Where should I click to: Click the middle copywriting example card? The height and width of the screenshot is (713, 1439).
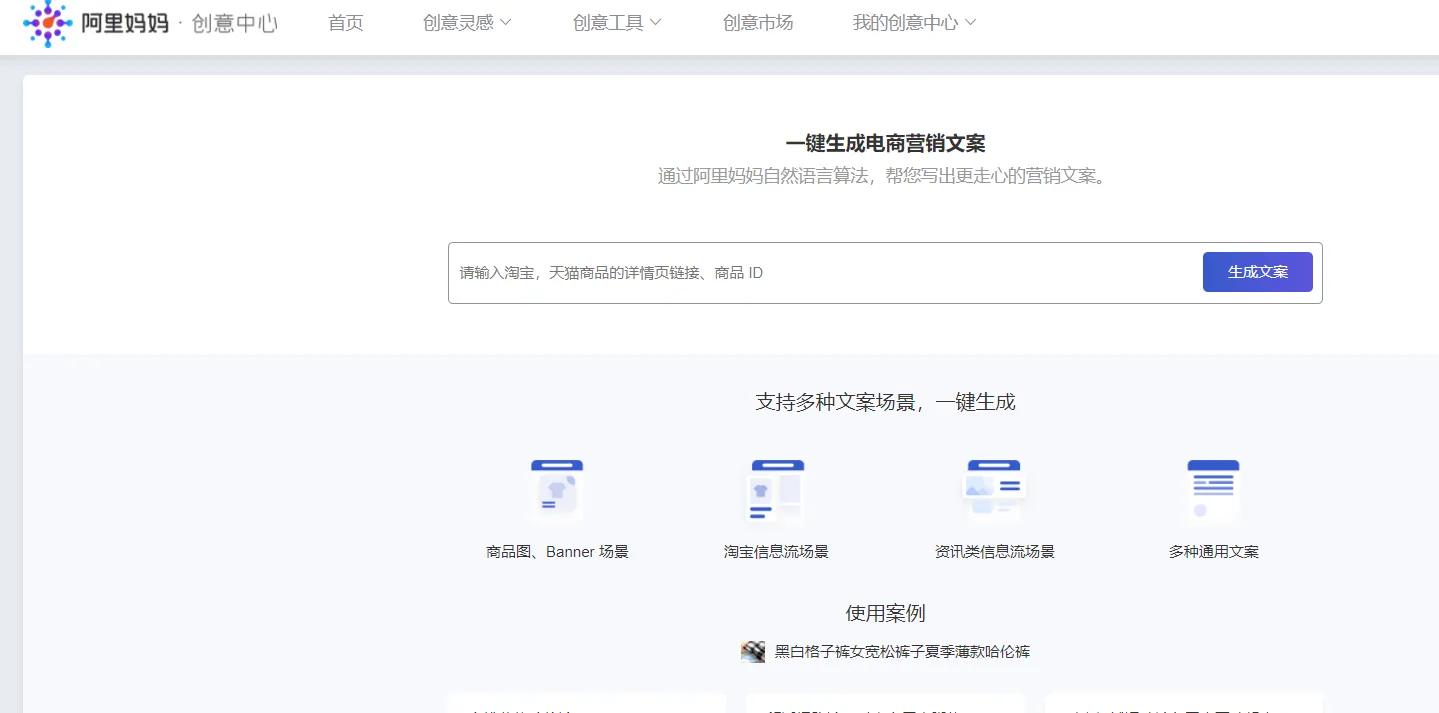point(884,705)
